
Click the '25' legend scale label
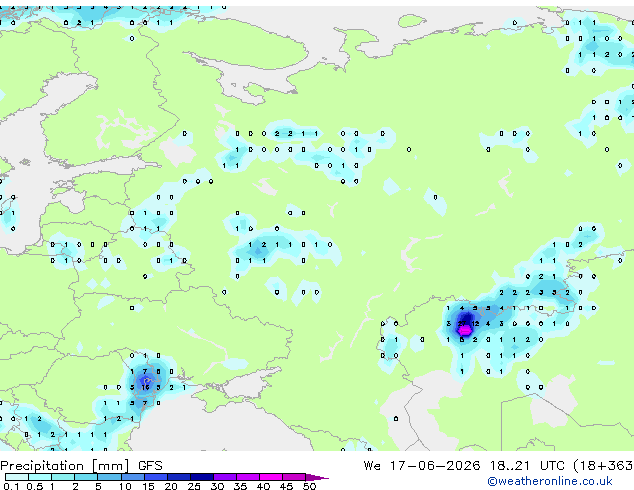(x=194, y=486)
